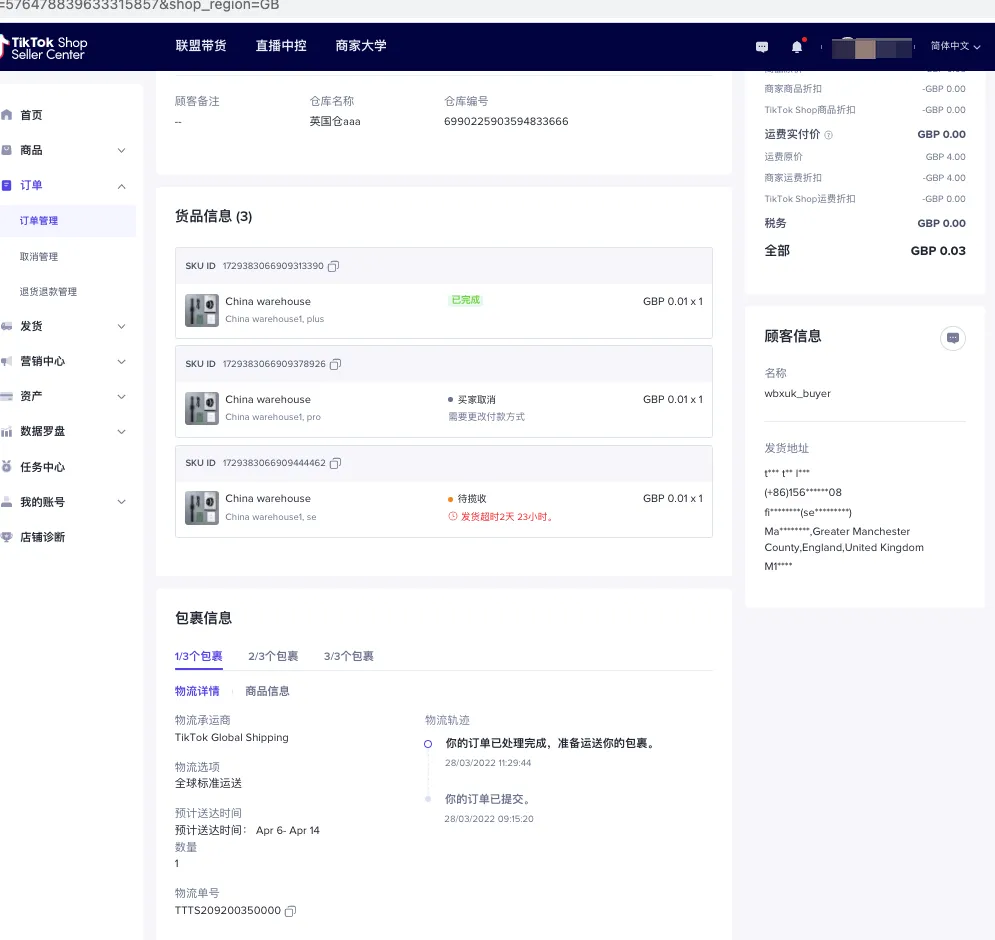995x940 pixels.
Task: Select the 营销中心 marketing center icon
Action: [x=10, y=361]
